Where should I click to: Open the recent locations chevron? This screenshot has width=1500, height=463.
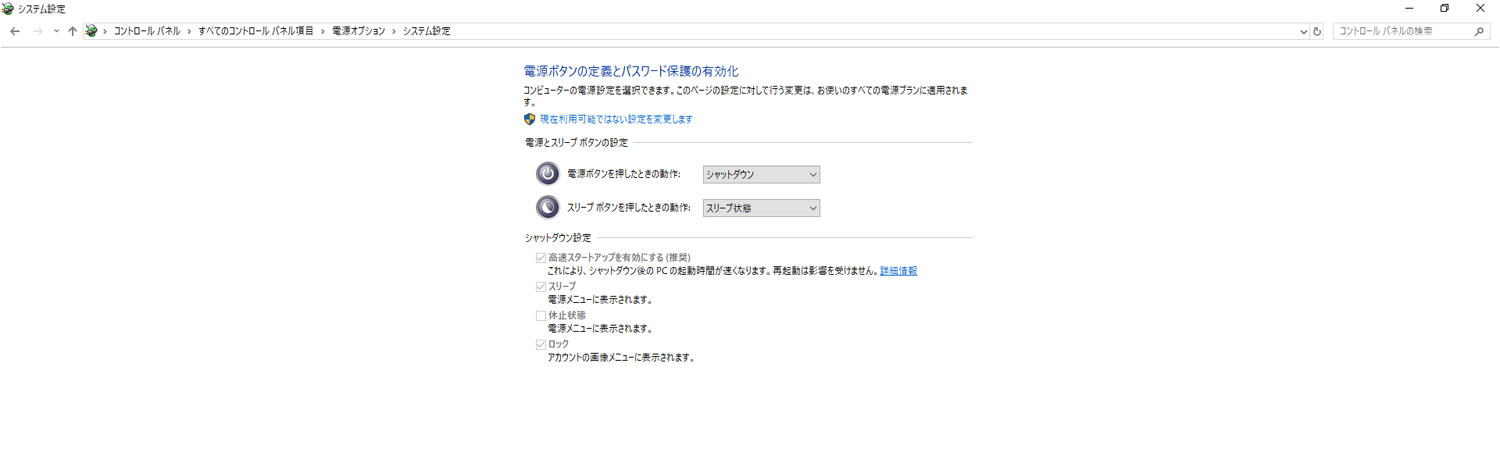(x=56, y=31)
